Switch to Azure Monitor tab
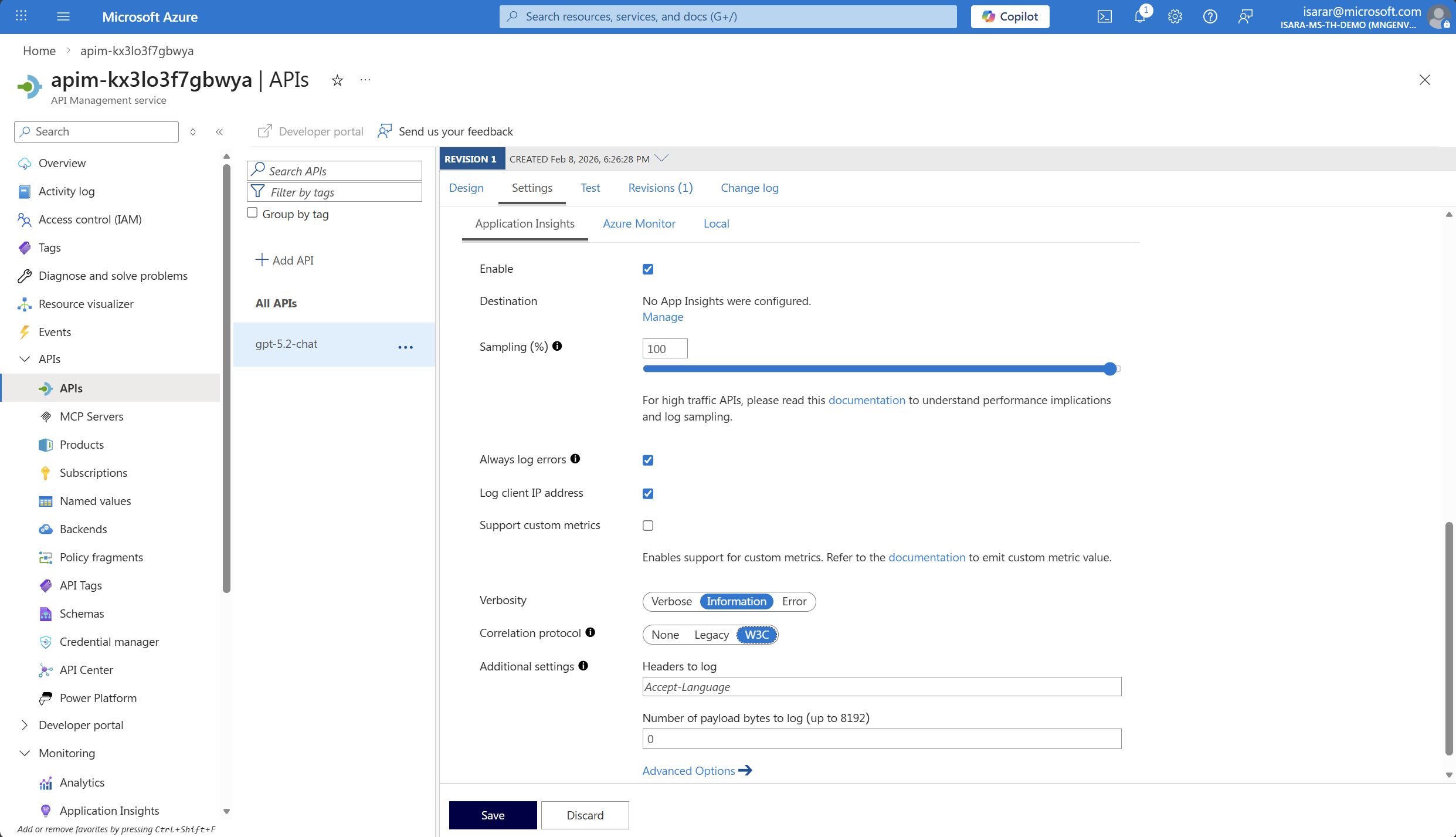Viewport: 1456px width, 837px height. pyautogui.click(x=639, y=223)
